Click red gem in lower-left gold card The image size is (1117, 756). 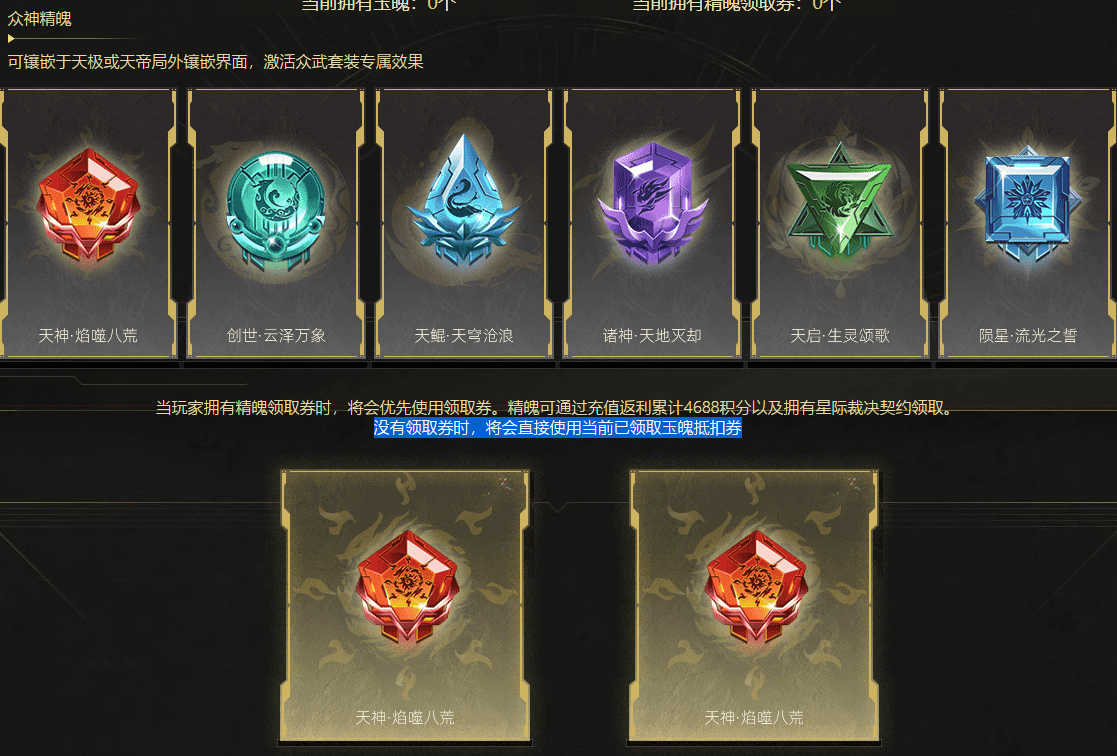click(x=407, y=588)
